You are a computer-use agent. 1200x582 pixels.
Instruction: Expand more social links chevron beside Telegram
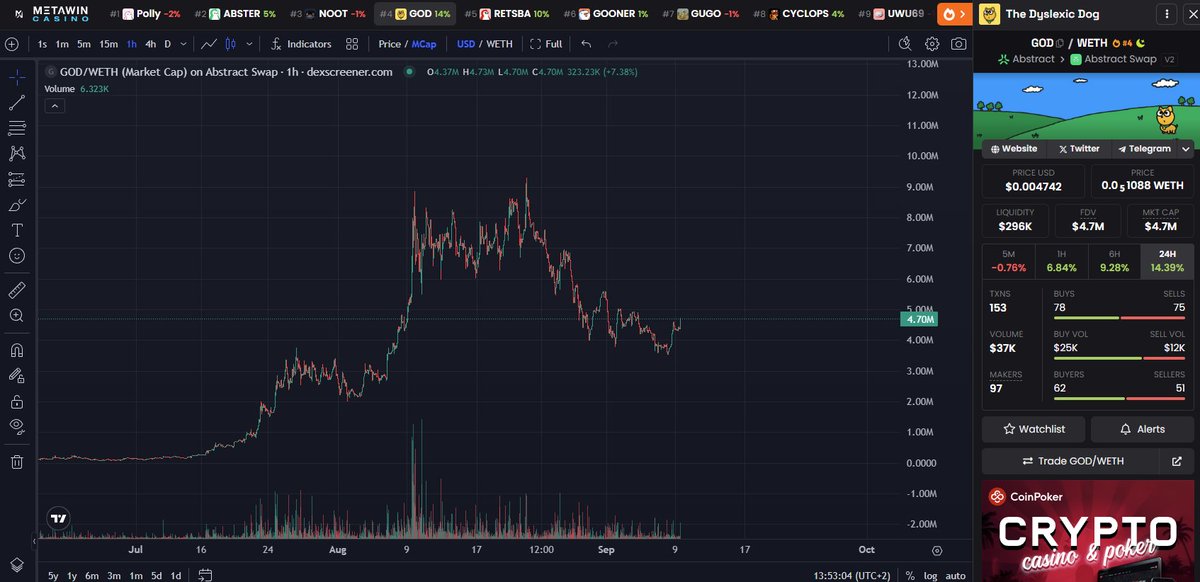(1186, 149)
